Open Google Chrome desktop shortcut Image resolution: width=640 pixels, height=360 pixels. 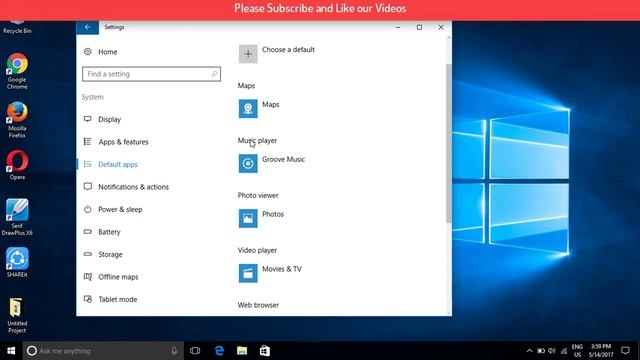click(x=17, y=71)
